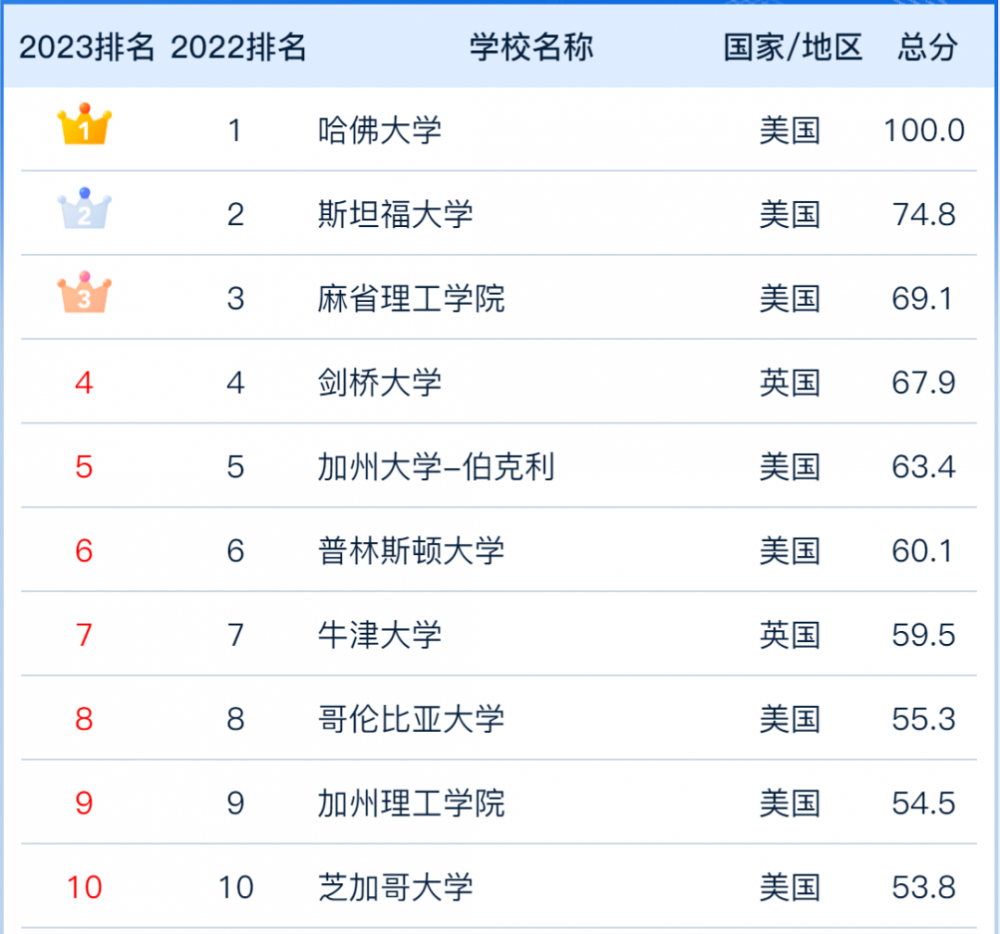Open the 牛津大学 school link
This screenshot has width=1000, height=934.
(380, 635)
